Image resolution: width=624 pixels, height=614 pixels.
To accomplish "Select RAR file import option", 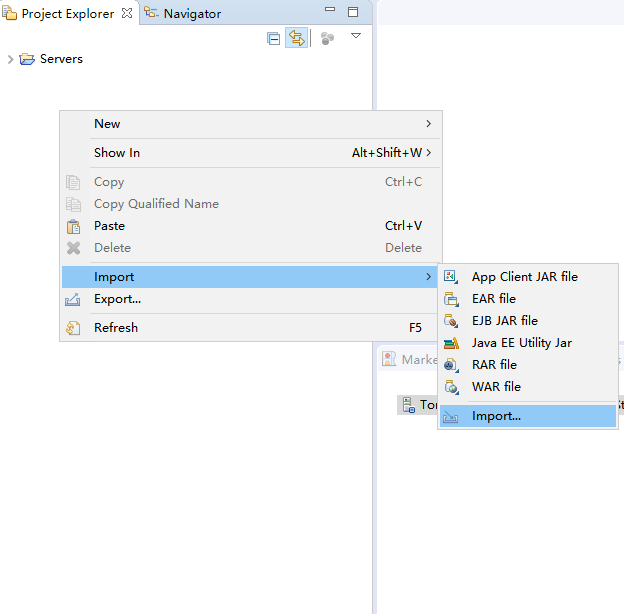I will 494,365.
